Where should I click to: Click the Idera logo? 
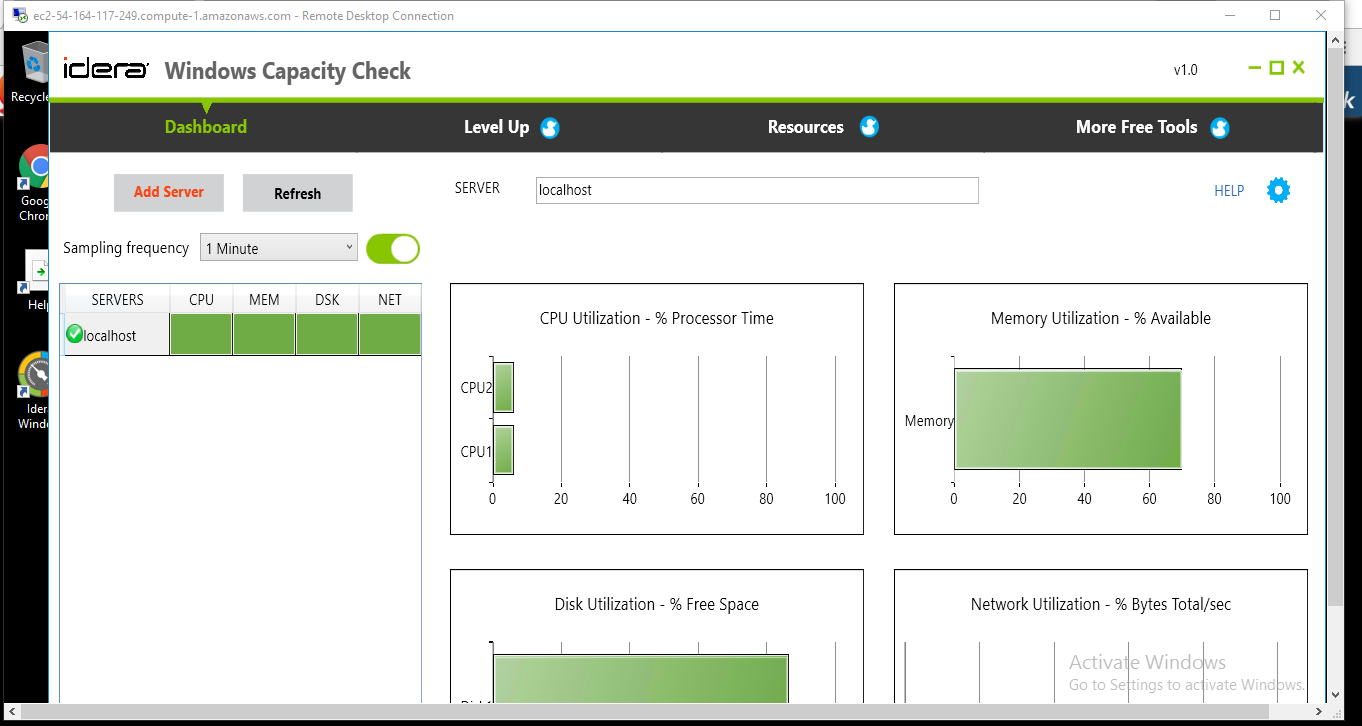pyautogui.click(x=106, y=70)
